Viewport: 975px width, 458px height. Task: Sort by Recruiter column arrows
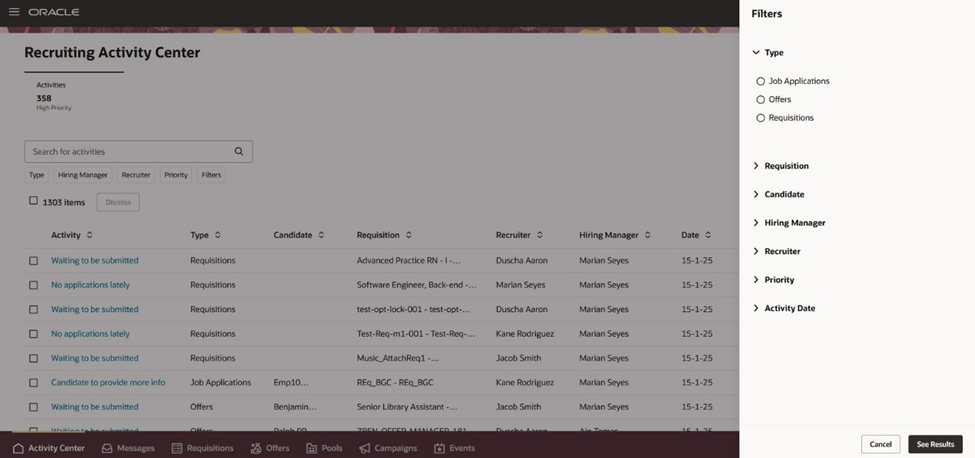pyautogui.click(x=540, y=235)
